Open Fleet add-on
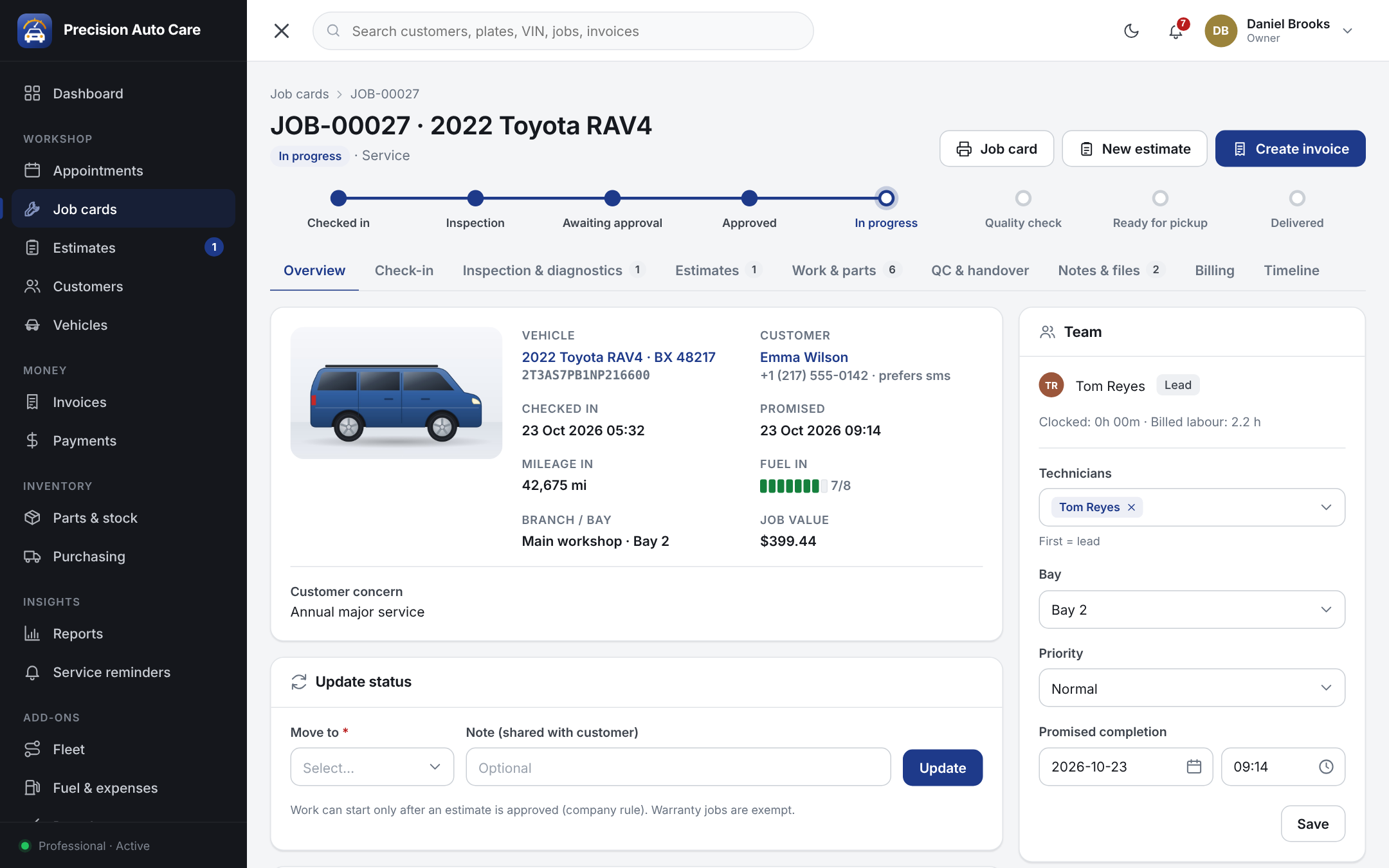This screenshot has height=868, width=1389. tap(123, 749)
